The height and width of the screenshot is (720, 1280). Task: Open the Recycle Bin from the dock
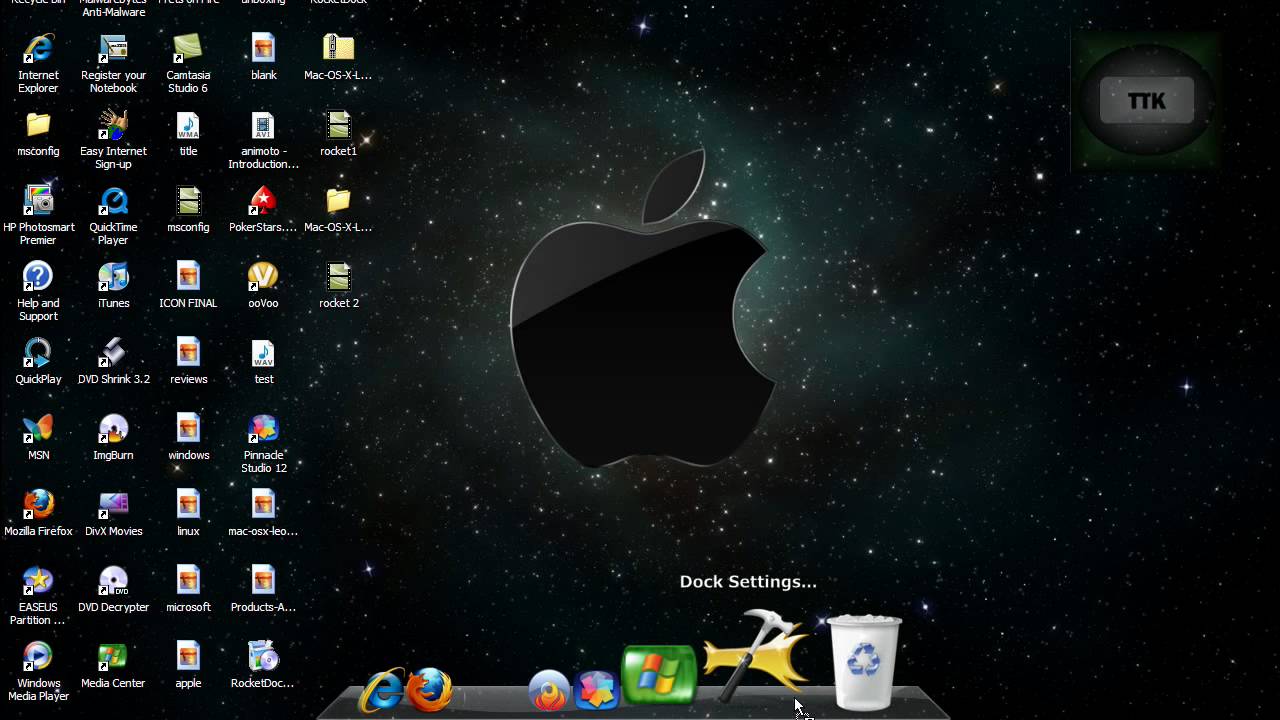[x=863, y=660]
